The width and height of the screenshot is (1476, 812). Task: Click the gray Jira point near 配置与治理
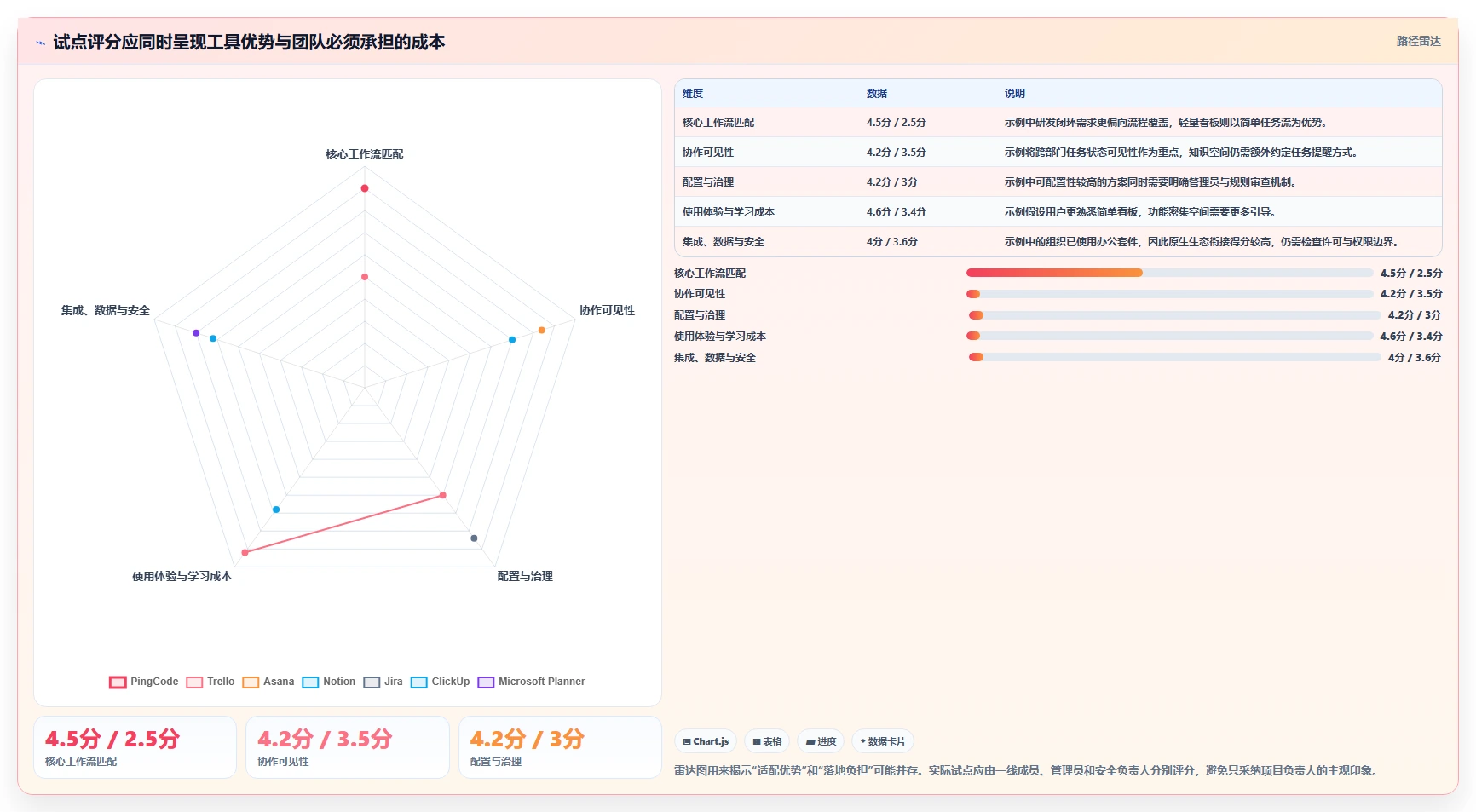[474, 538]
